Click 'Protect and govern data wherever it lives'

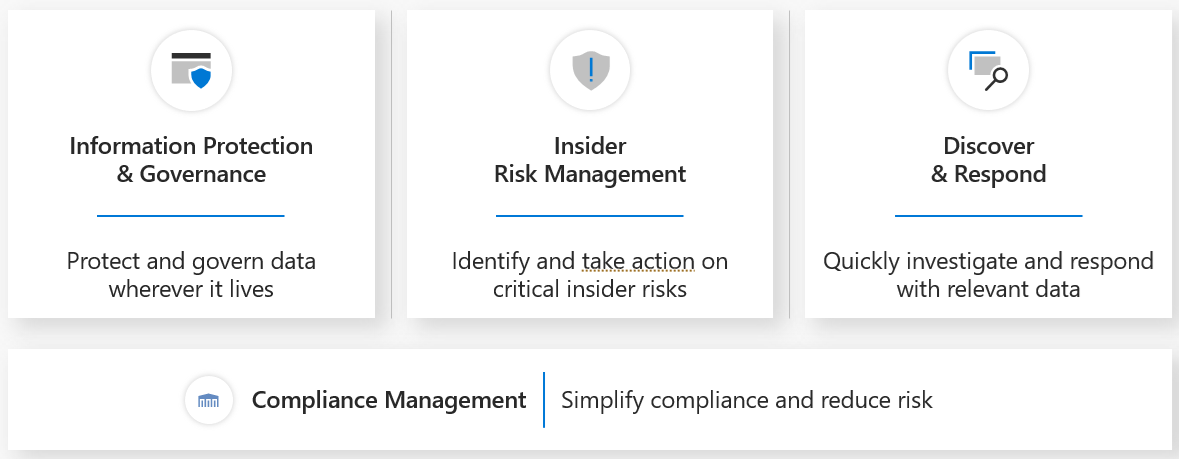pyautogui.click(x=191, y=276)
